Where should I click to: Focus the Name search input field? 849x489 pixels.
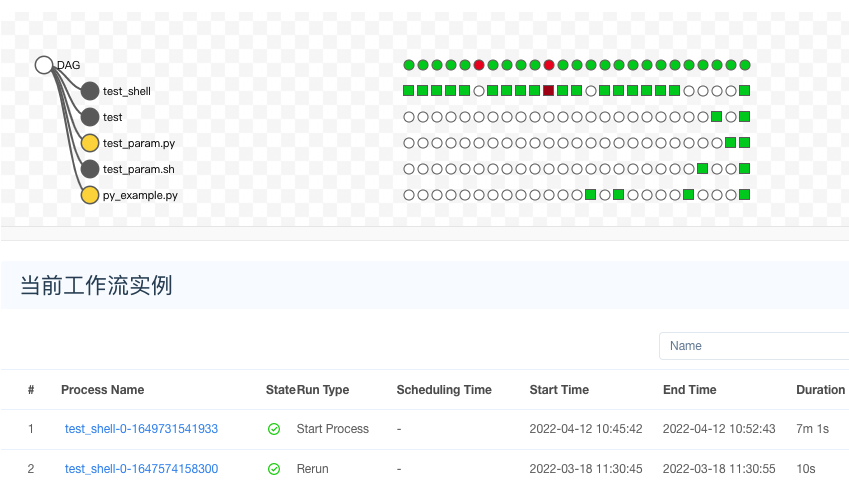754,346
